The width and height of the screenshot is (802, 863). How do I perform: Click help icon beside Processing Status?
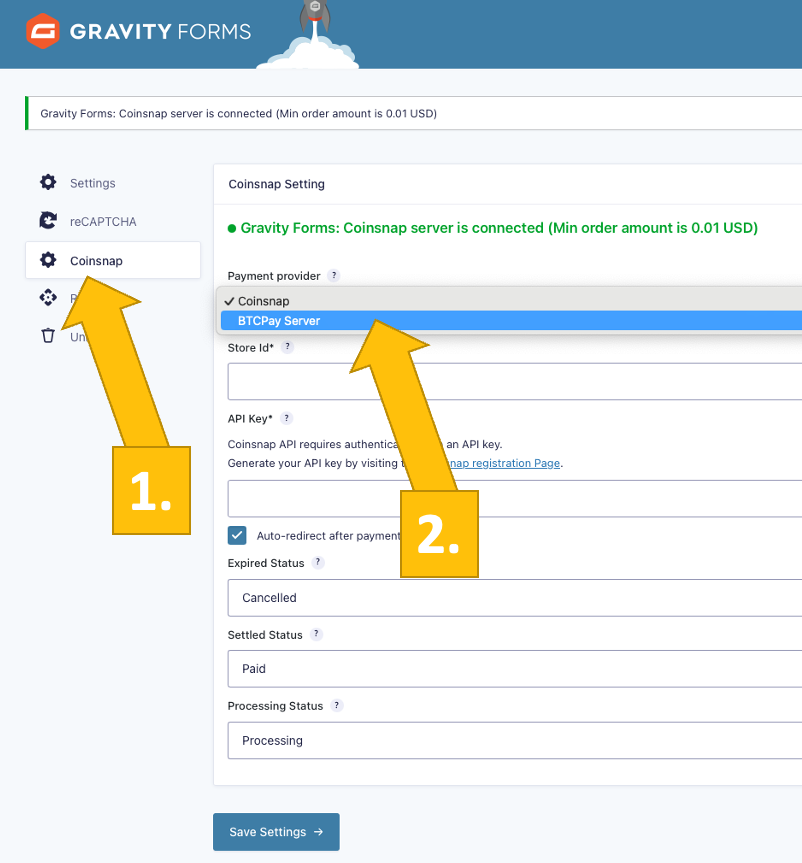pyautogui.click(x=337, y=706)
